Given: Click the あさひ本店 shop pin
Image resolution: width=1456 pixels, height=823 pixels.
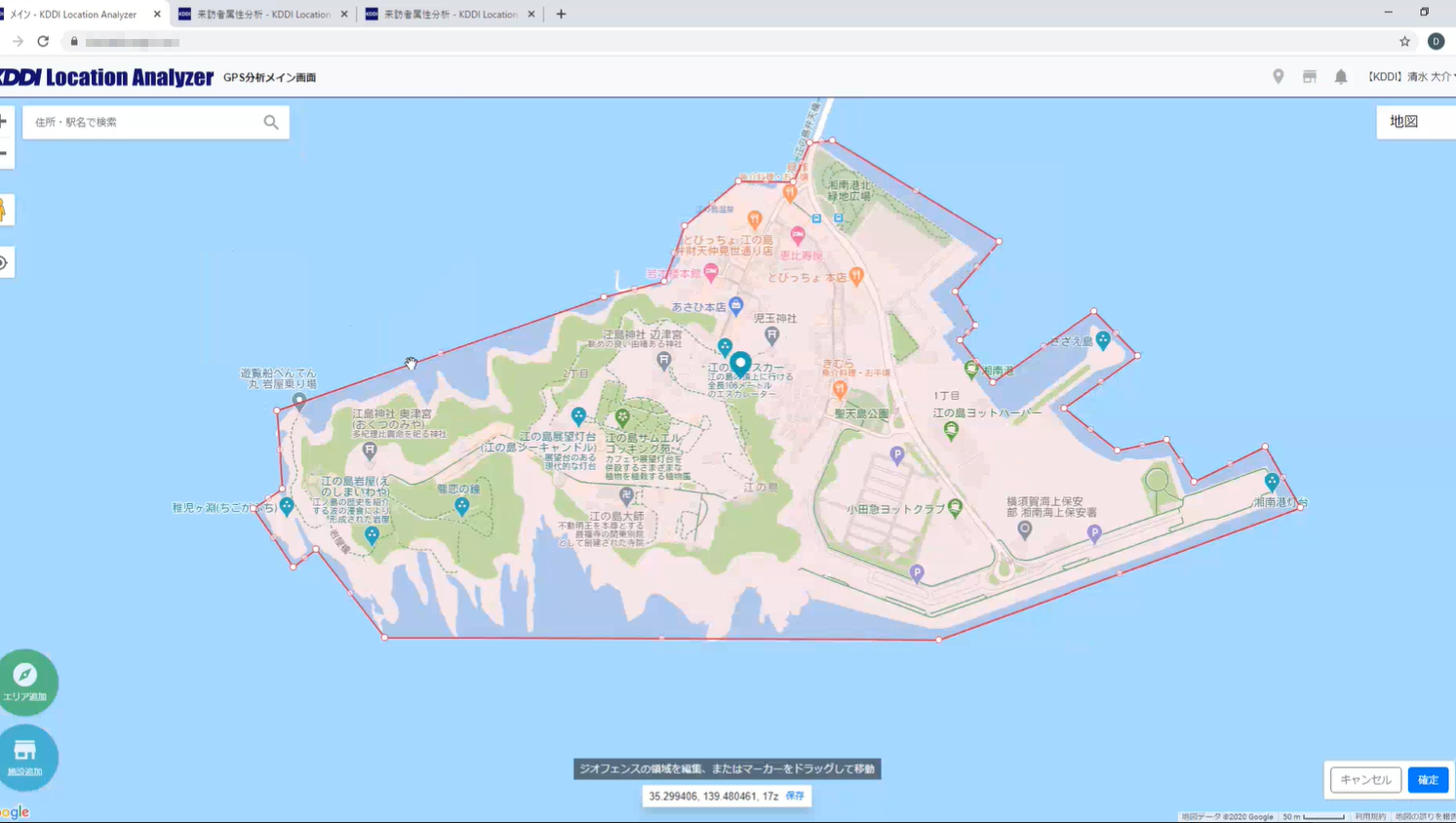Looking at the screenshot, I should (x=736, y=306).
